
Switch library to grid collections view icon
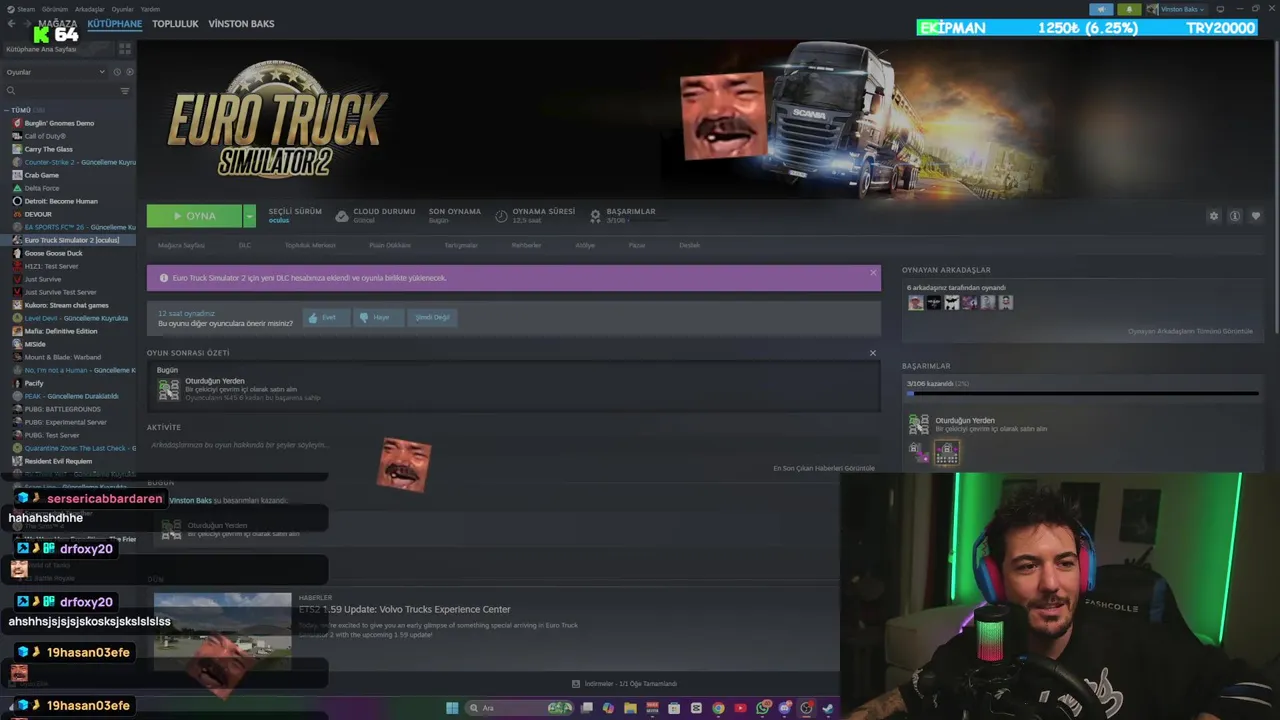point(125,48)
